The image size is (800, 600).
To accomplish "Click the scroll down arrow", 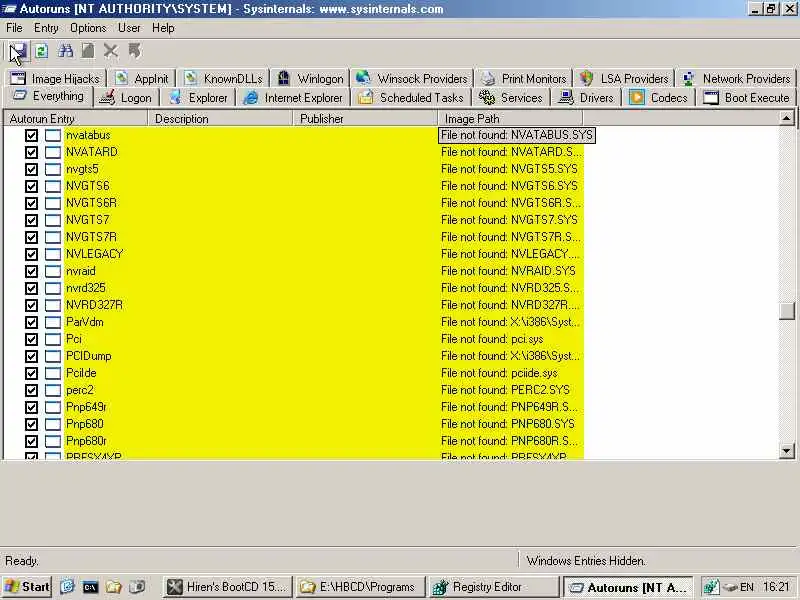I will [x=786, y=451].
